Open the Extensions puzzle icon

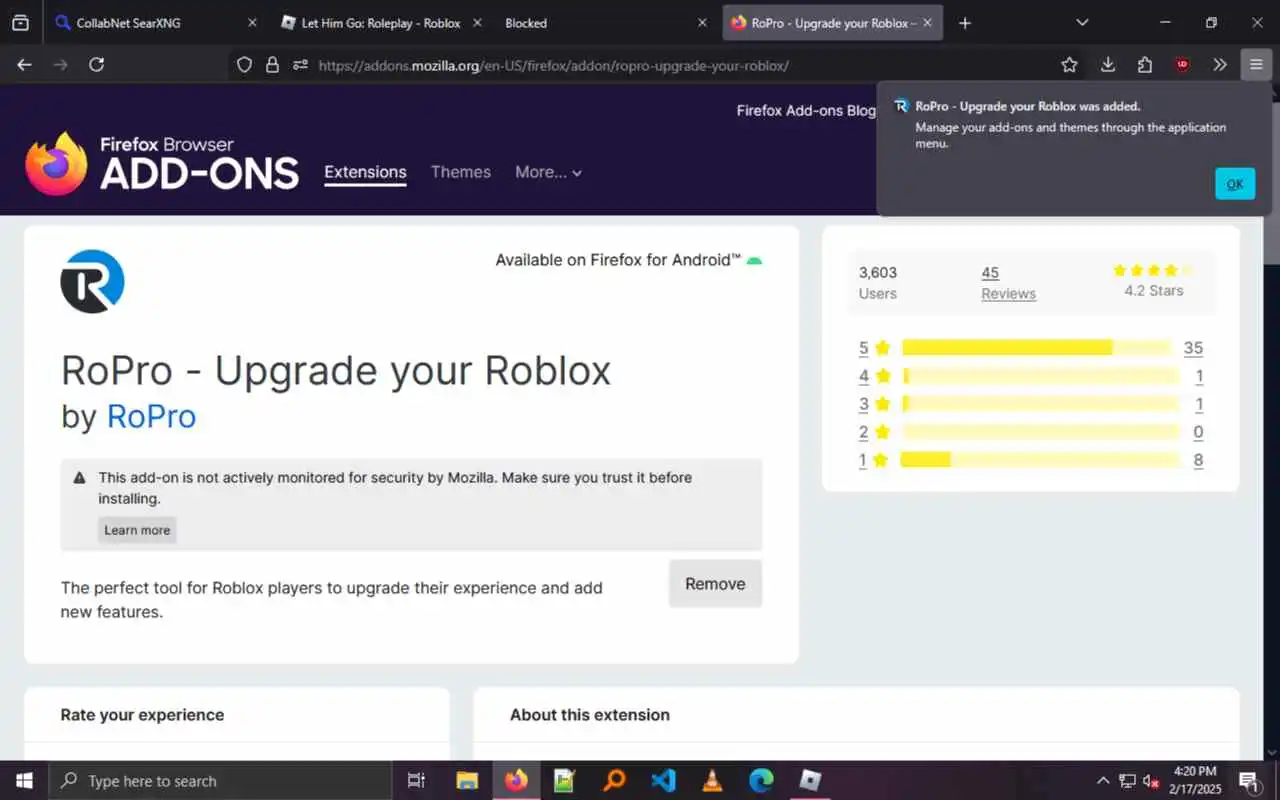click(x=1145, y=65)
